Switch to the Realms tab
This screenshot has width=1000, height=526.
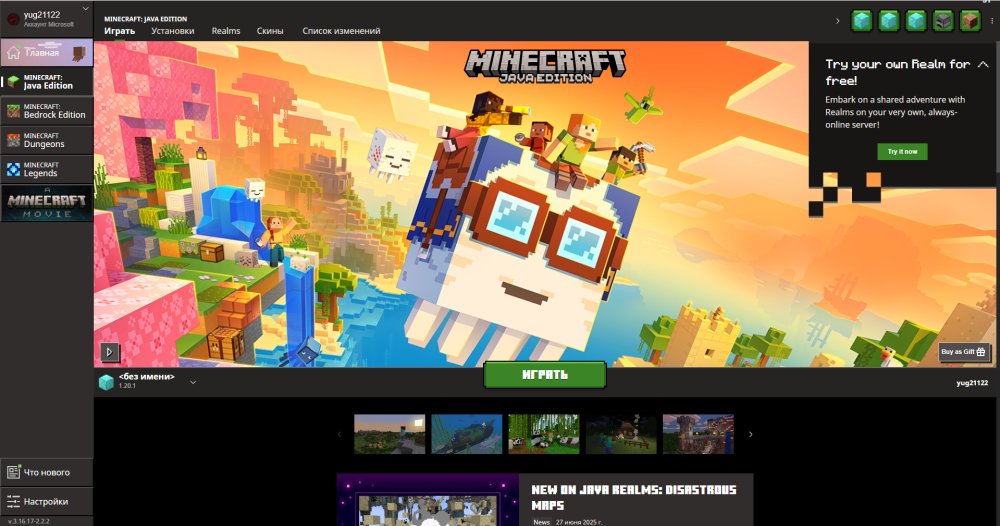tap(226, 31)
